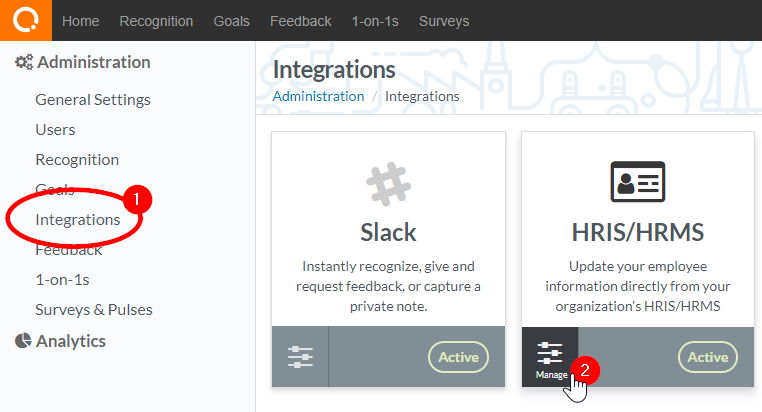Click the Slack hashtag logo

388,184
